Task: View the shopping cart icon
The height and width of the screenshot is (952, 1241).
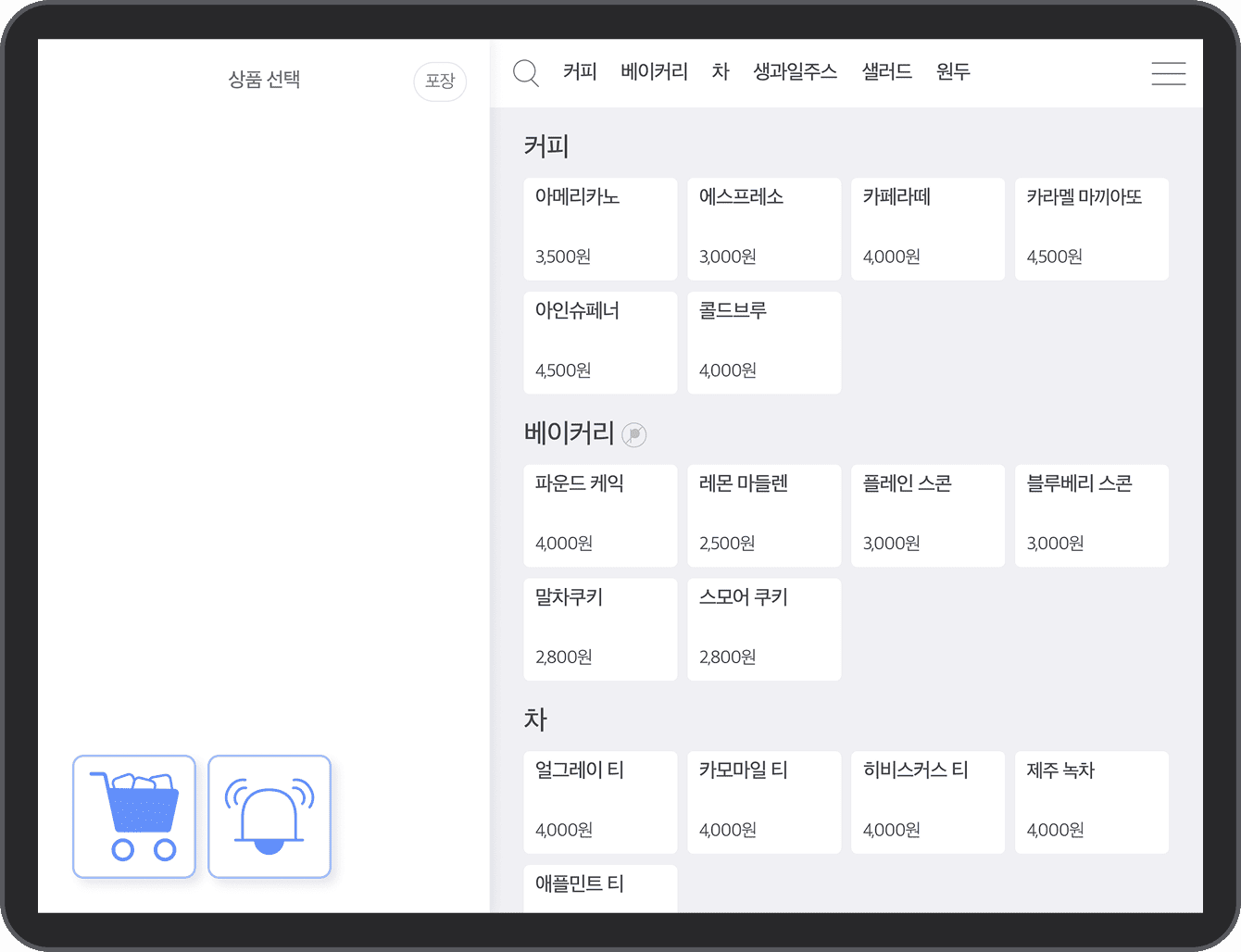Action: pos(133,816)
